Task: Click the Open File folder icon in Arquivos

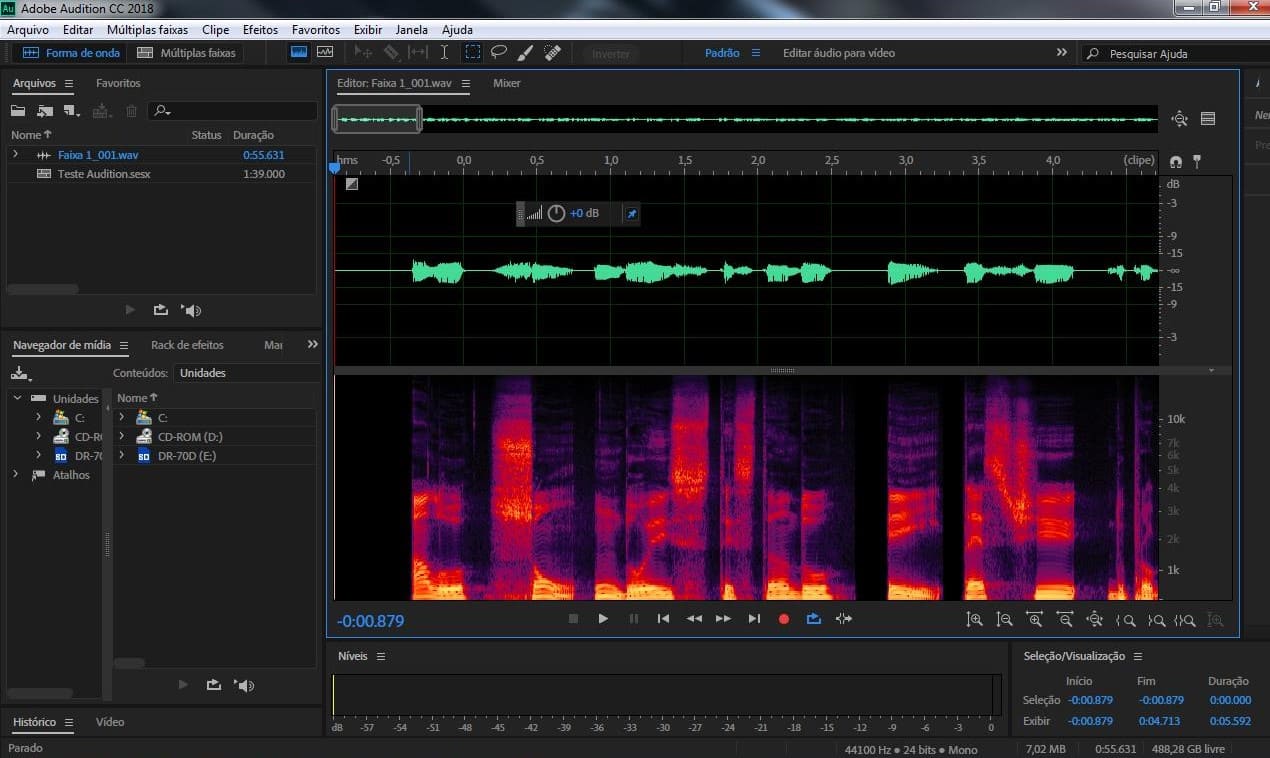Action: pos(18,111)
